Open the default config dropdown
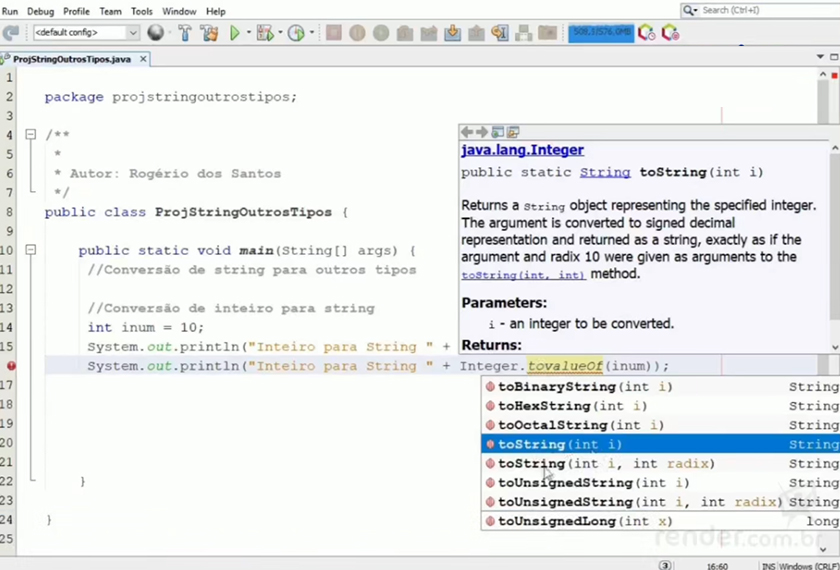Screen dimensions: 840x570 click(x=85, y=33)
